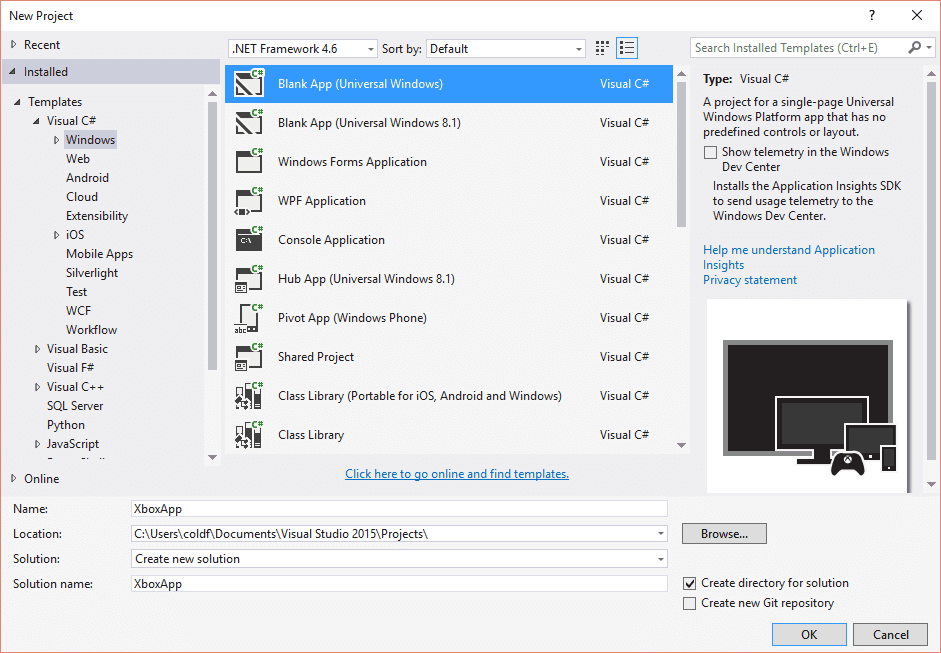Click the project Name input field
Screen dimensions: 941x653
(x=399, y=508)
